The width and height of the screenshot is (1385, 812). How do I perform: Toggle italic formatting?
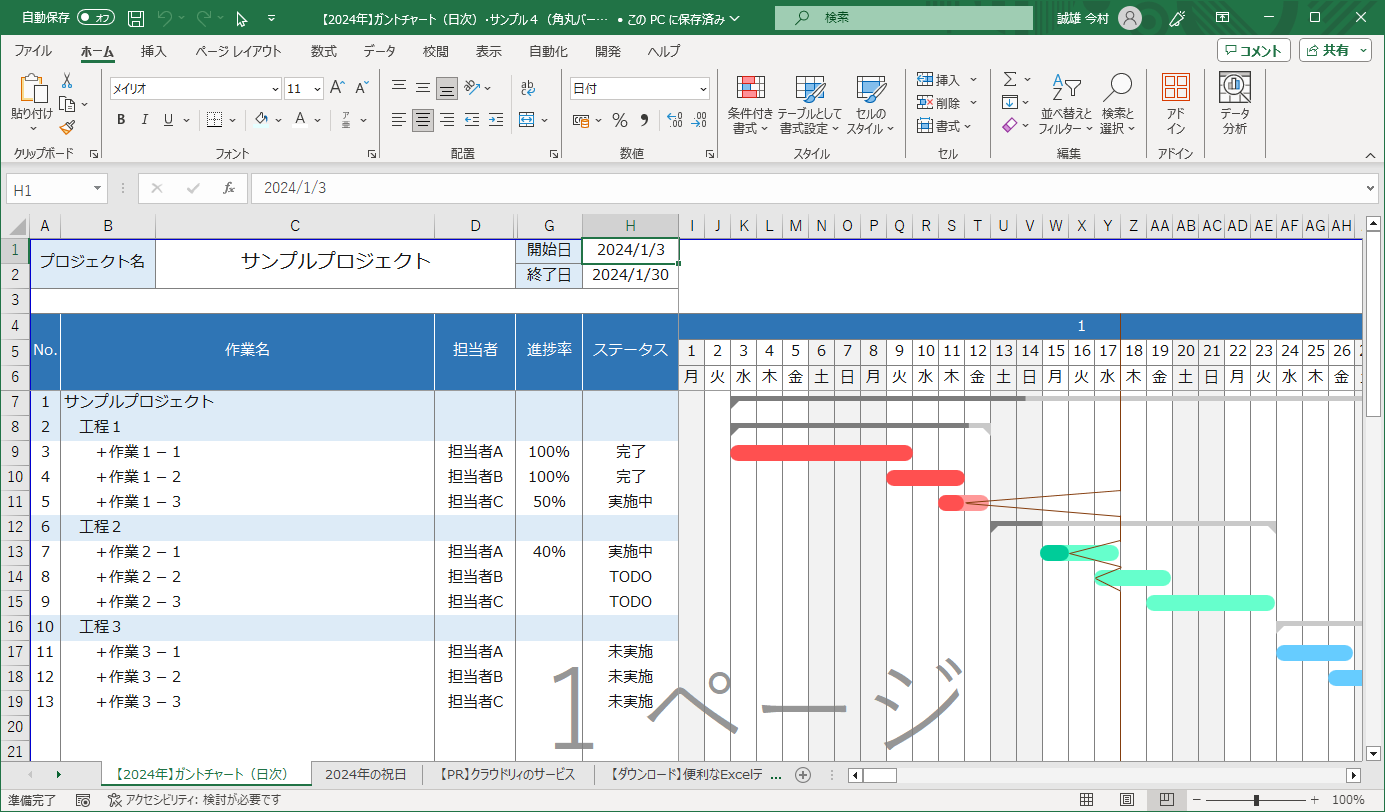(x=145, y=120)
